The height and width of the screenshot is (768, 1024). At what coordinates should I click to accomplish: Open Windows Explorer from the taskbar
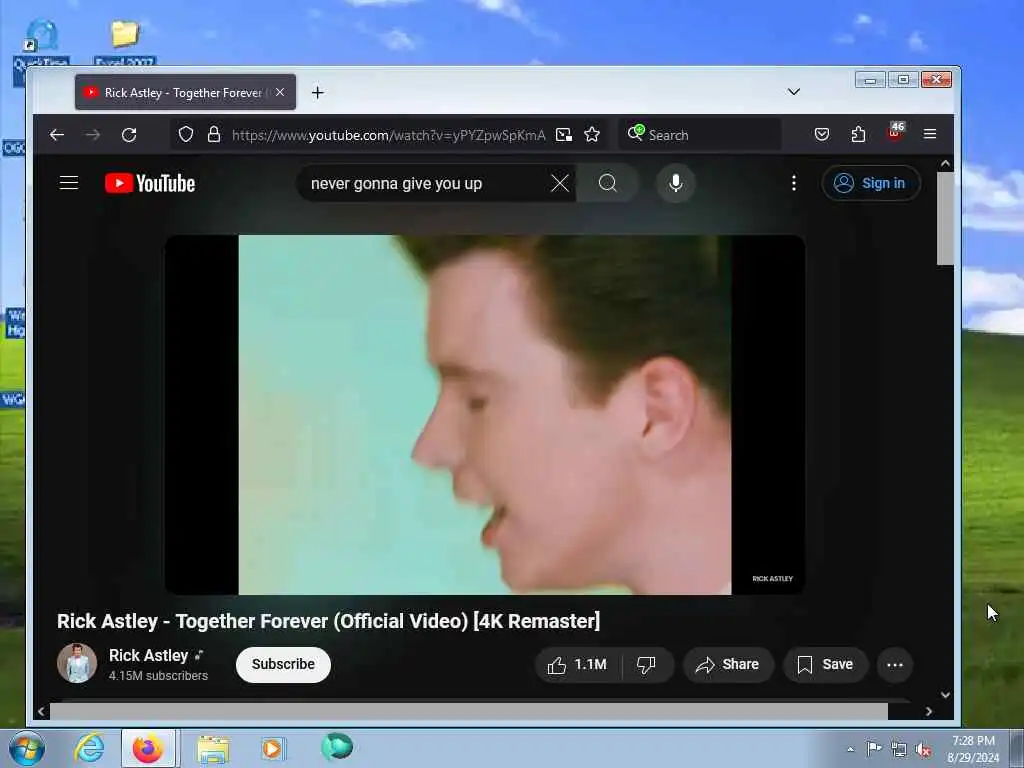[x=214, y=749]
